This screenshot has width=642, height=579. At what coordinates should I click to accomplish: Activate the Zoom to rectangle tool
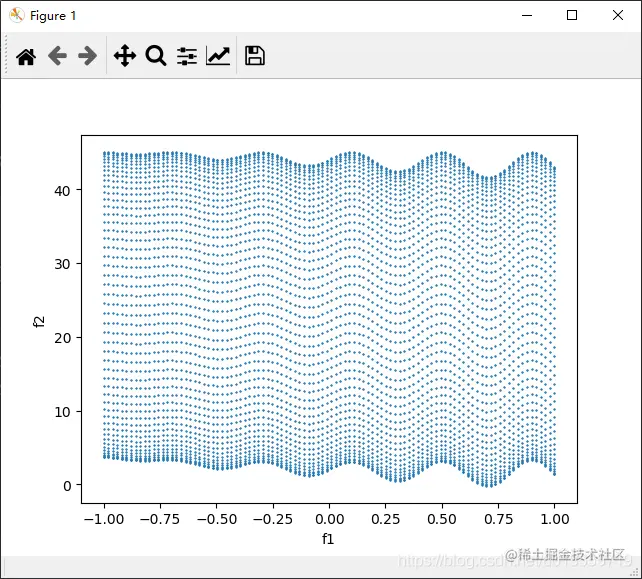[x=156, y=56]
